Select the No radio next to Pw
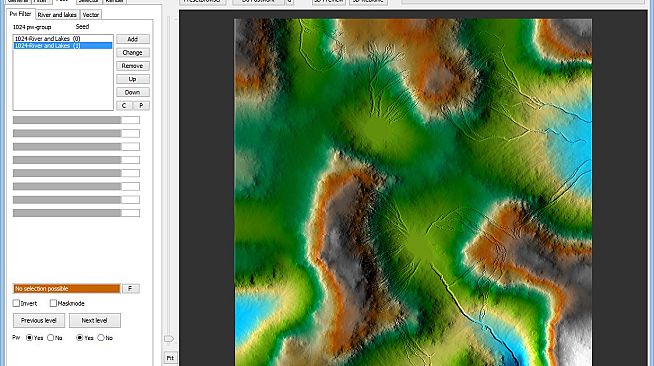 point(50,338)
